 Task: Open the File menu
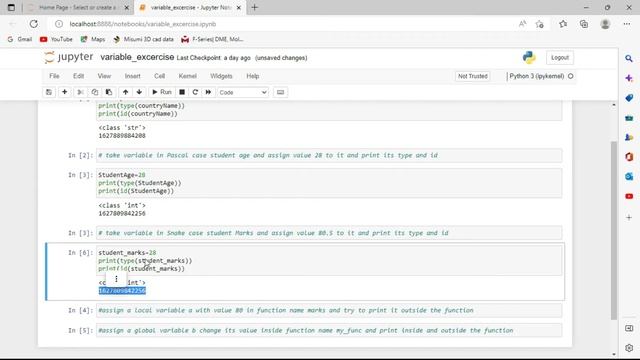click(x=54, y=76)
